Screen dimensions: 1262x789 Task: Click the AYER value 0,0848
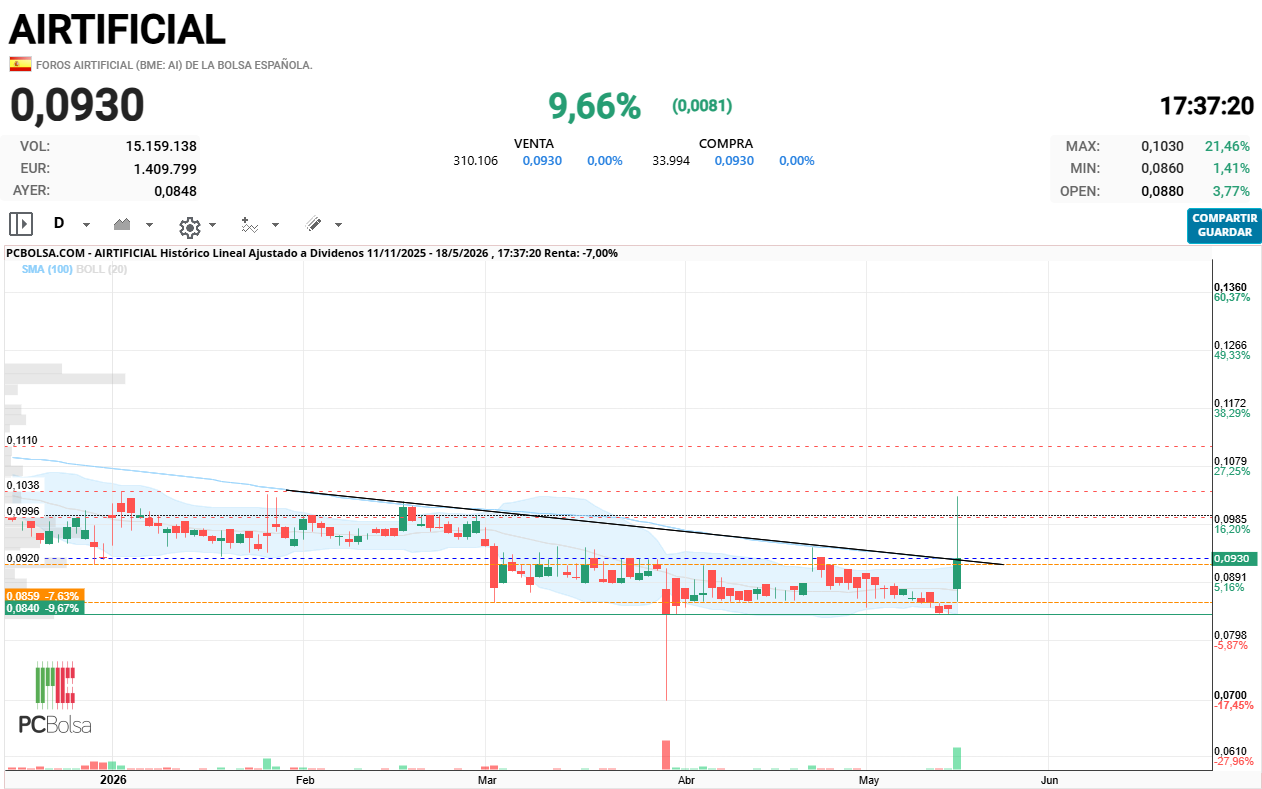pos(175,191)
